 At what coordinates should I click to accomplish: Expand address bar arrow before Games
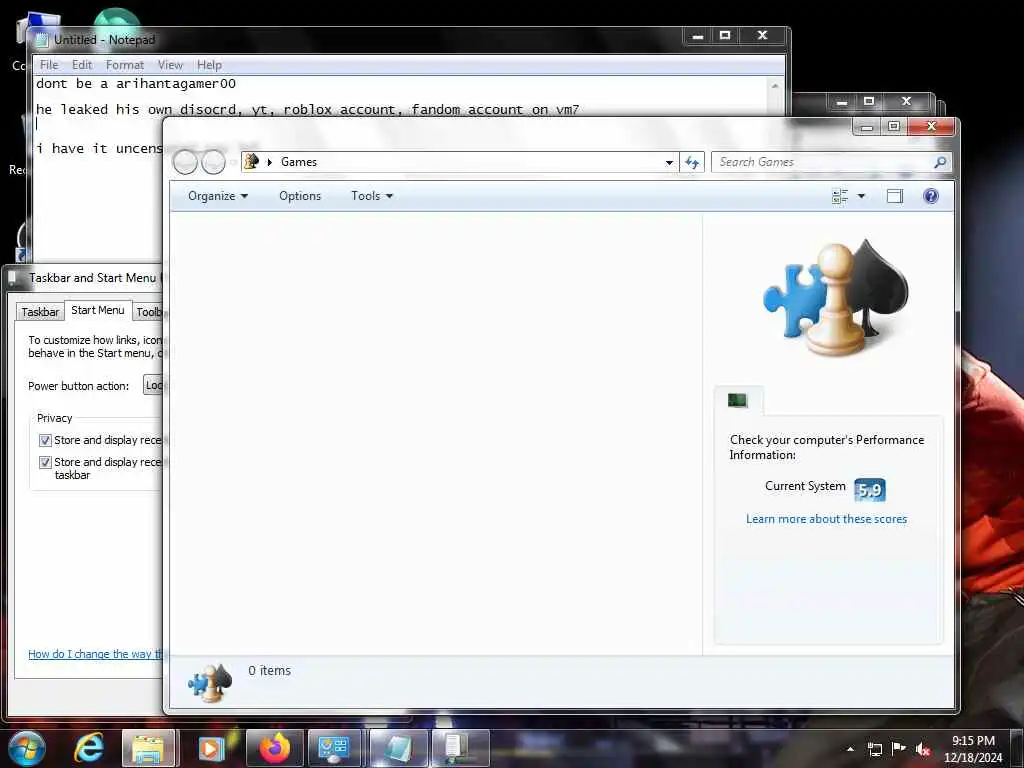[x=269, y=162]
